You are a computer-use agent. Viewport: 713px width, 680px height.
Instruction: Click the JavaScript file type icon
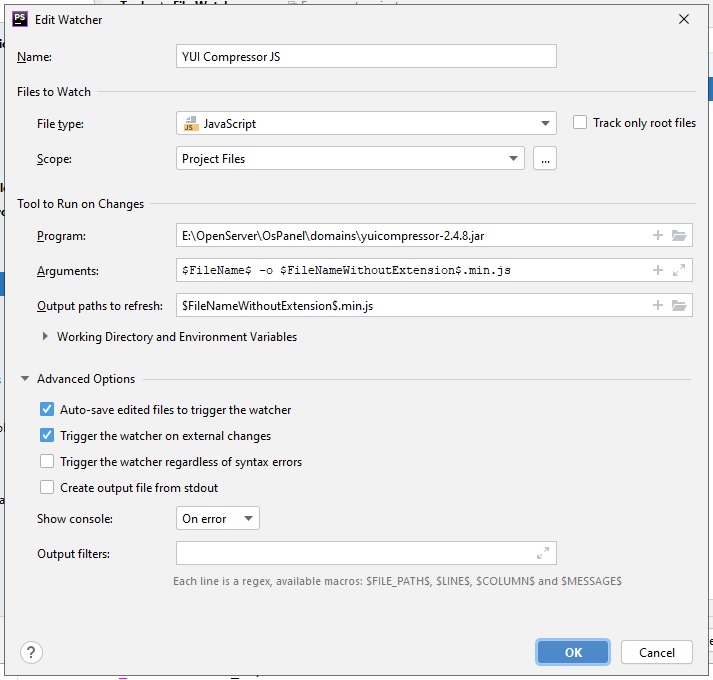(191, 123)
